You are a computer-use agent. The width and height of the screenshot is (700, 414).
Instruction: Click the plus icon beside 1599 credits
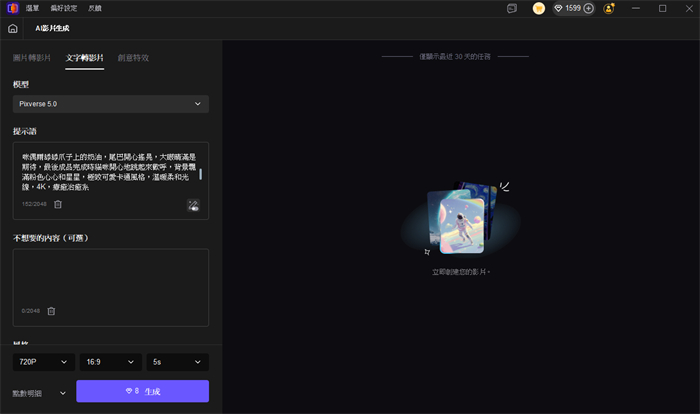coord(588,8)
